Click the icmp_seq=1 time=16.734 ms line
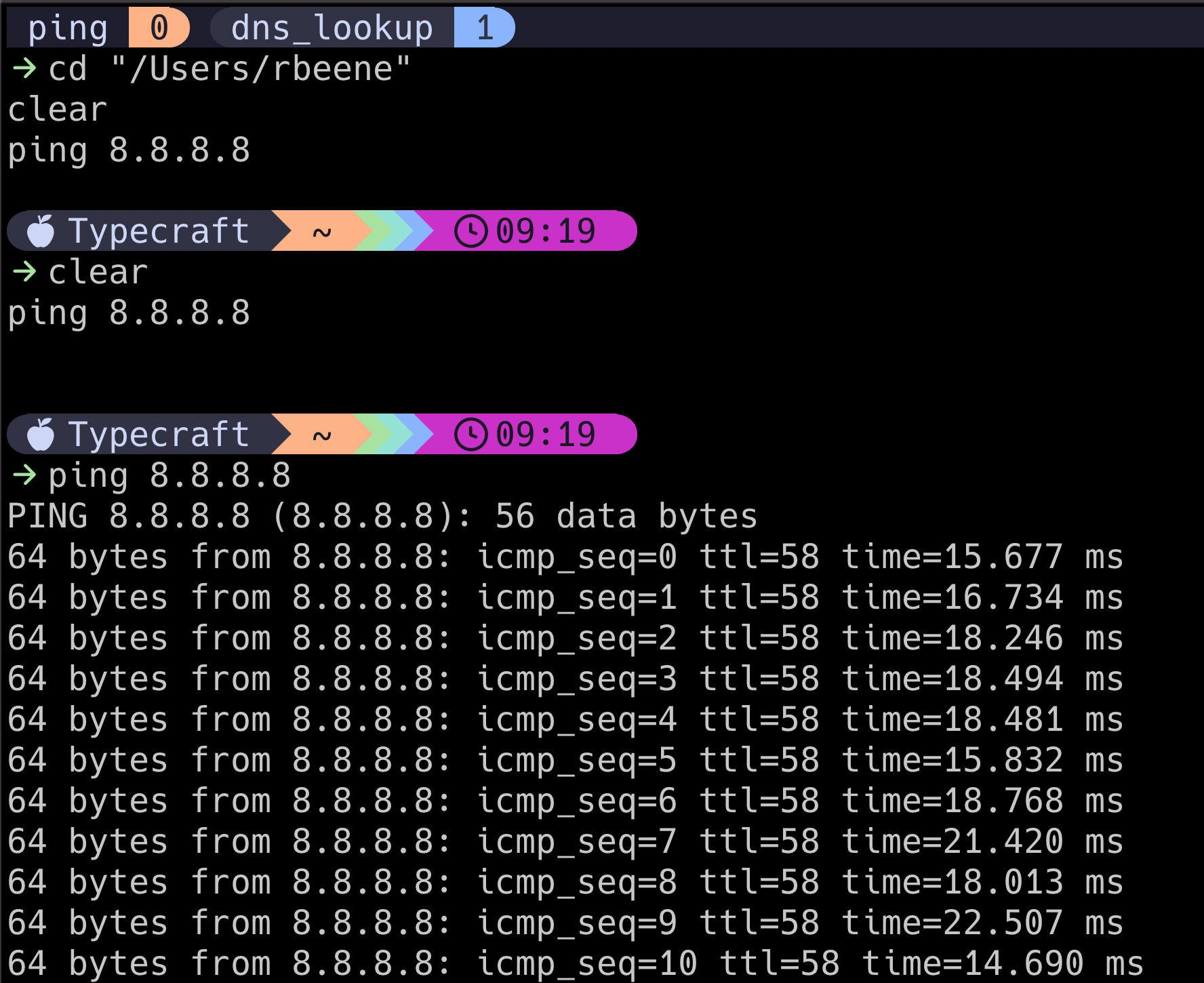This screenshot has height=983, width=1204. coord(565,597)
